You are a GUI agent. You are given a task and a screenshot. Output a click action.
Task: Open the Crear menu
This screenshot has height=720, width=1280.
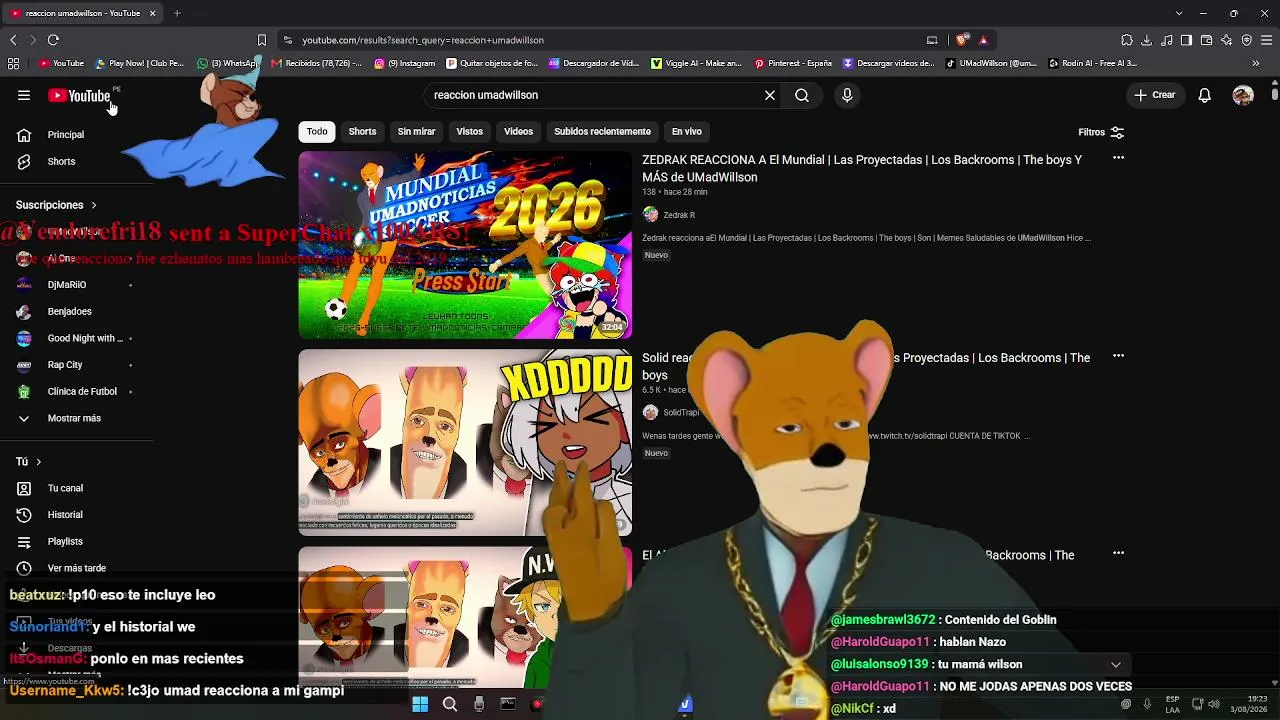pyautogui.click(x=1154, y=95)
